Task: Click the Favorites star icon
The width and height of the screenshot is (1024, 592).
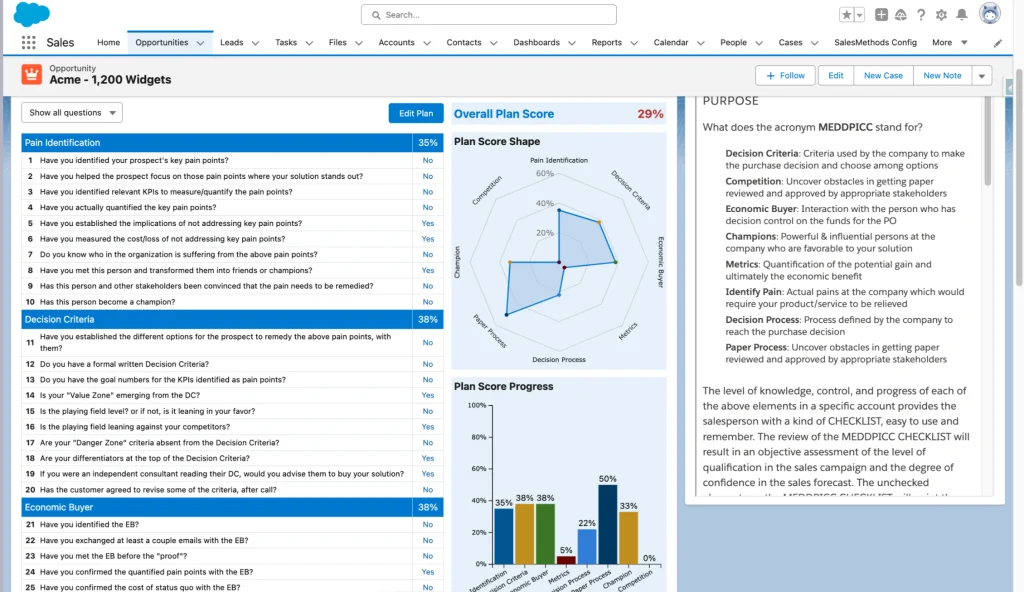Action: pos(847,15)
